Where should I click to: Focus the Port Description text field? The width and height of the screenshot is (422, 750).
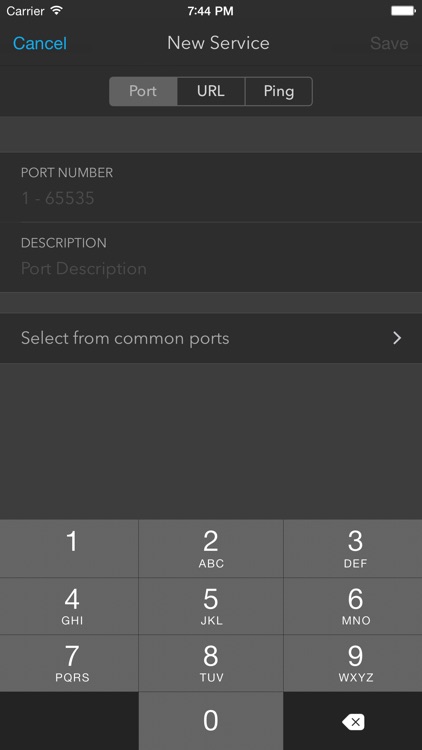click(211, 257)
